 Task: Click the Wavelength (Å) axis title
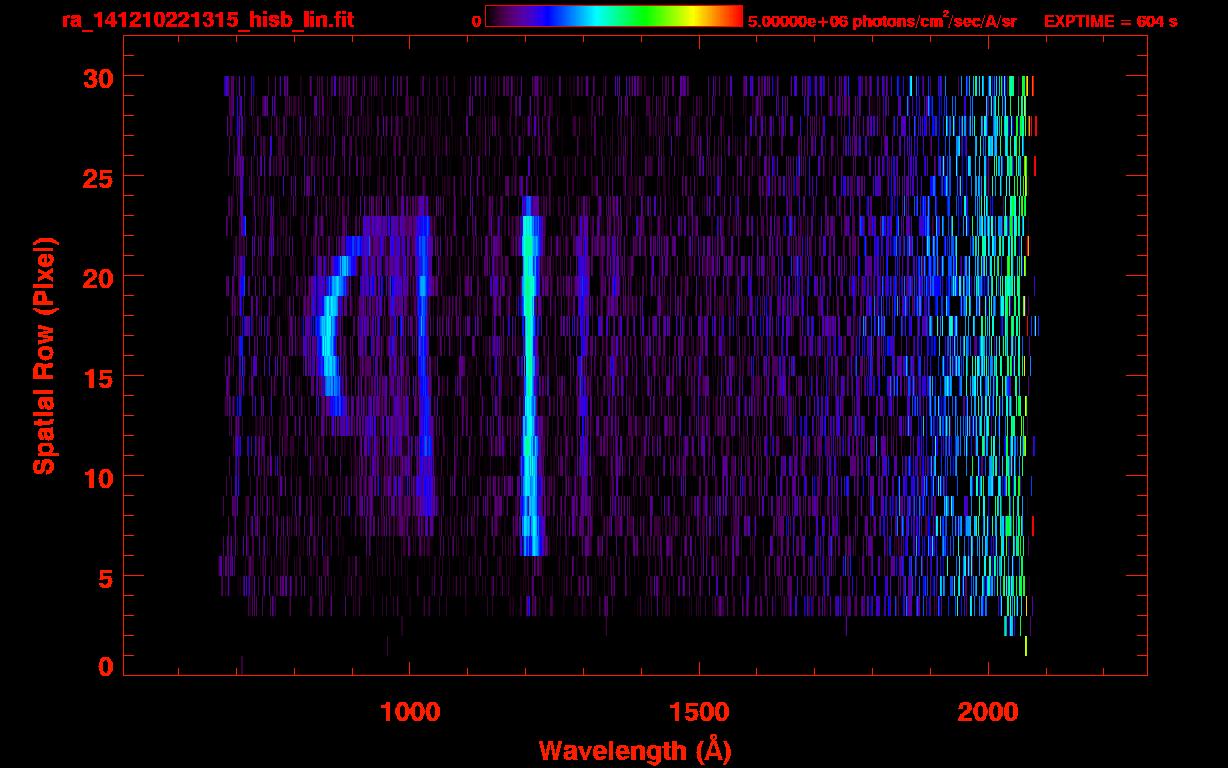pyautogui.click(x=635, y=749)
